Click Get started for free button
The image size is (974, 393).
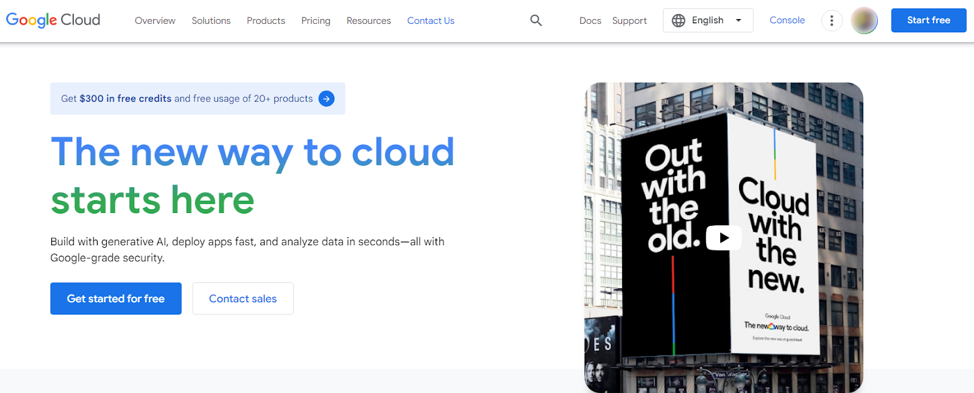116,299
